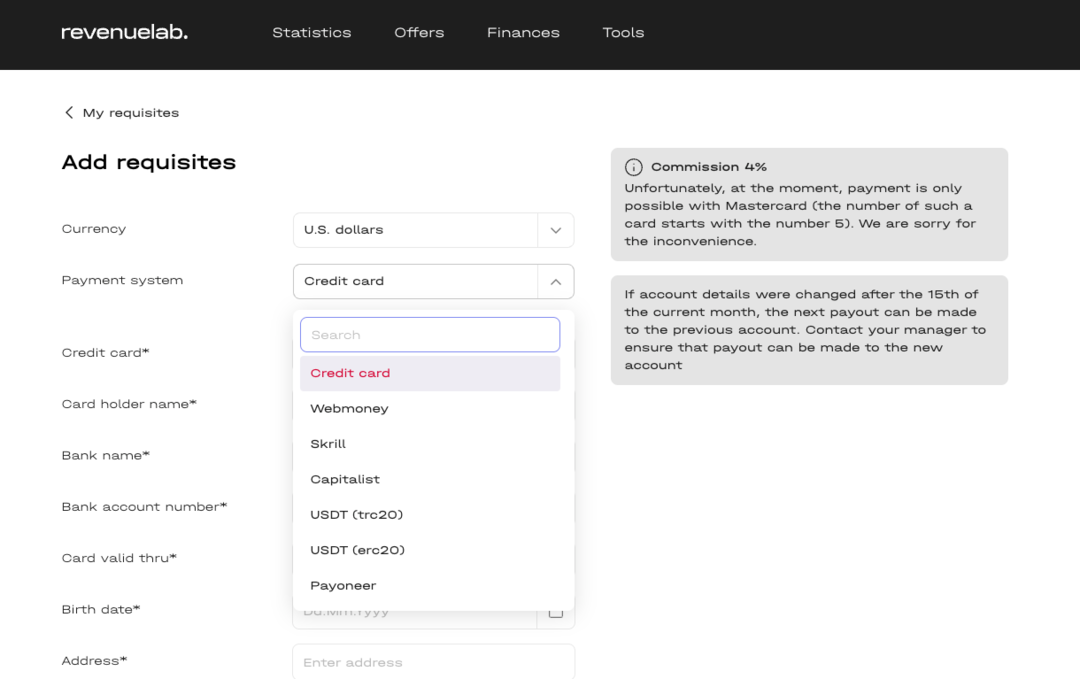Click the revenuelab logo

tap(124, 32)
